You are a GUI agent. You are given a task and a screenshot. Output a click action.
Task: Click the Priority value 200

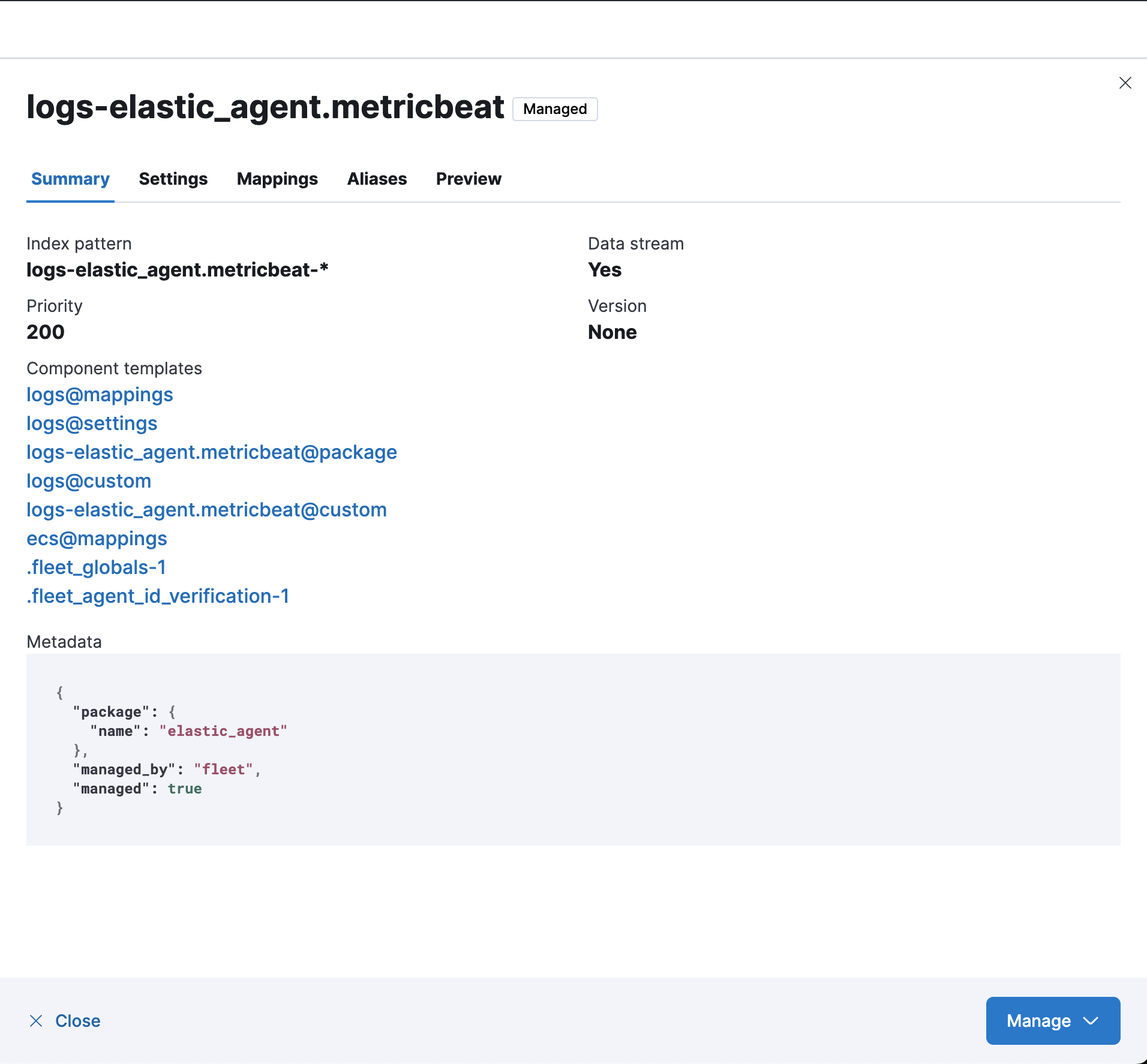pyautogui.click(x=46, y=332)
